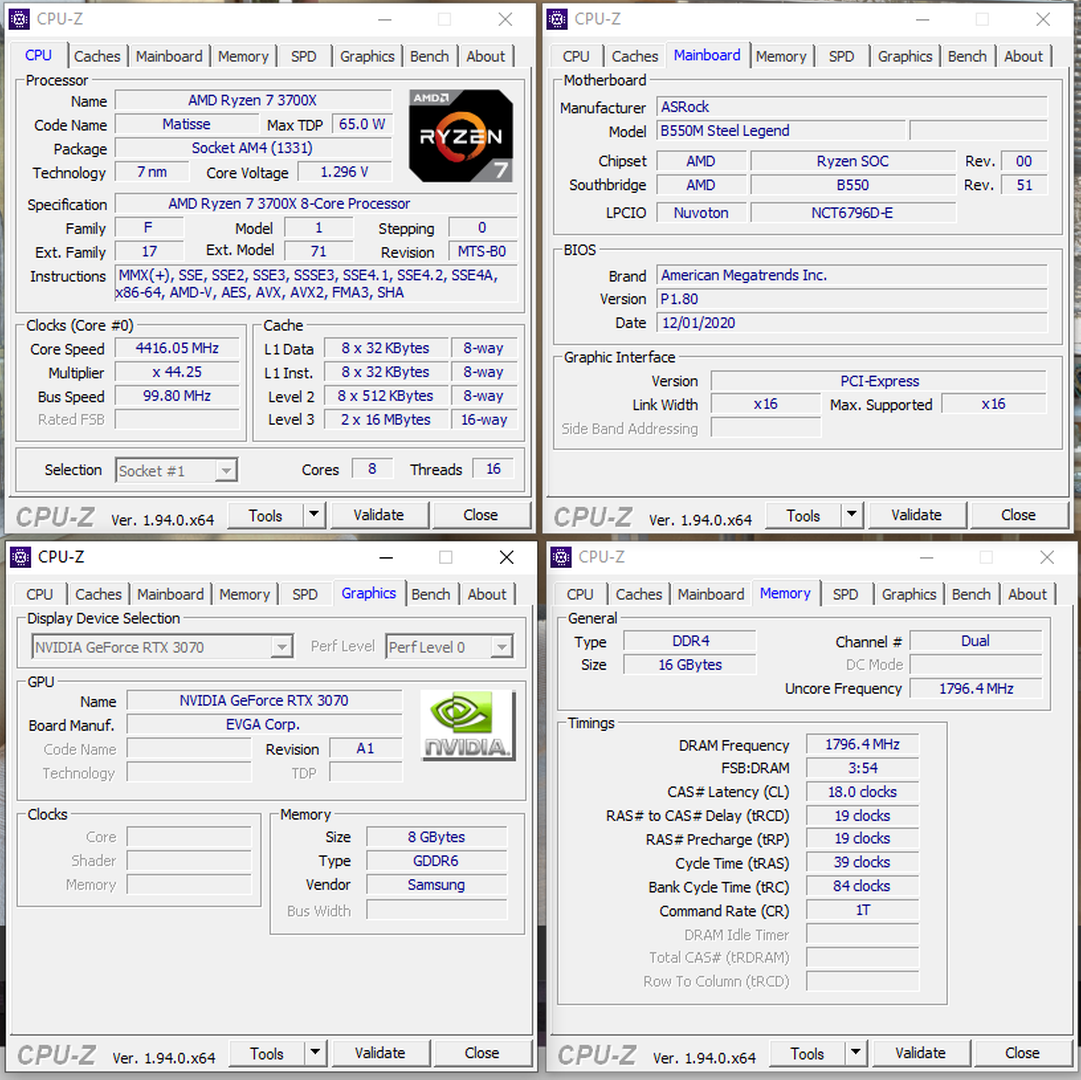Screen dimensions: 1081x1080
Task: Click Close button in Mainboard window
Action: 1018,516
